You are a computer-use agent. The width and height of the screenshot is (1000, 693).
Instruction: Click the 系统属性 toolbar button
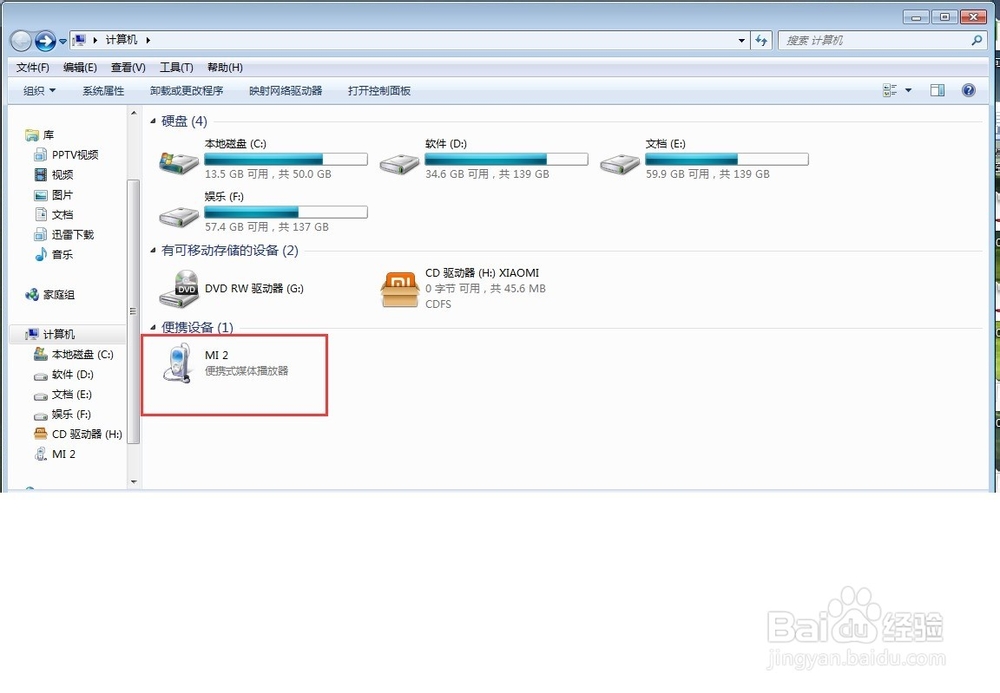pyautogui.click(x=103, y=91)
